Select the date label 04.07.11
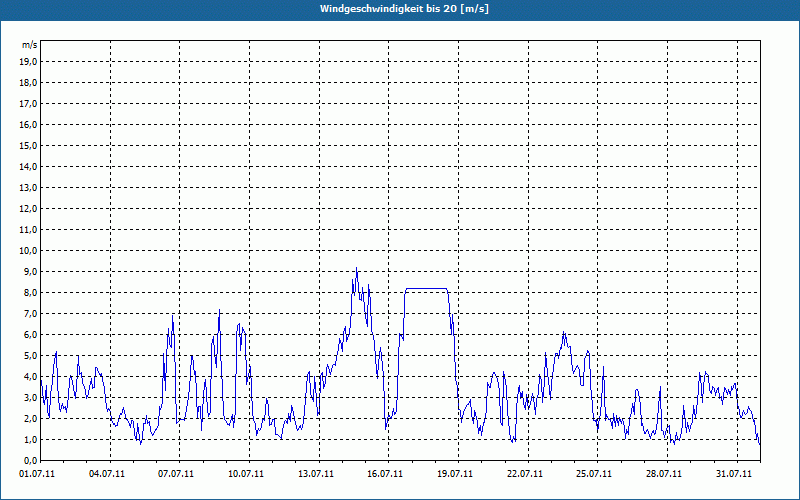The image size is (800, 500). point(107,474)
